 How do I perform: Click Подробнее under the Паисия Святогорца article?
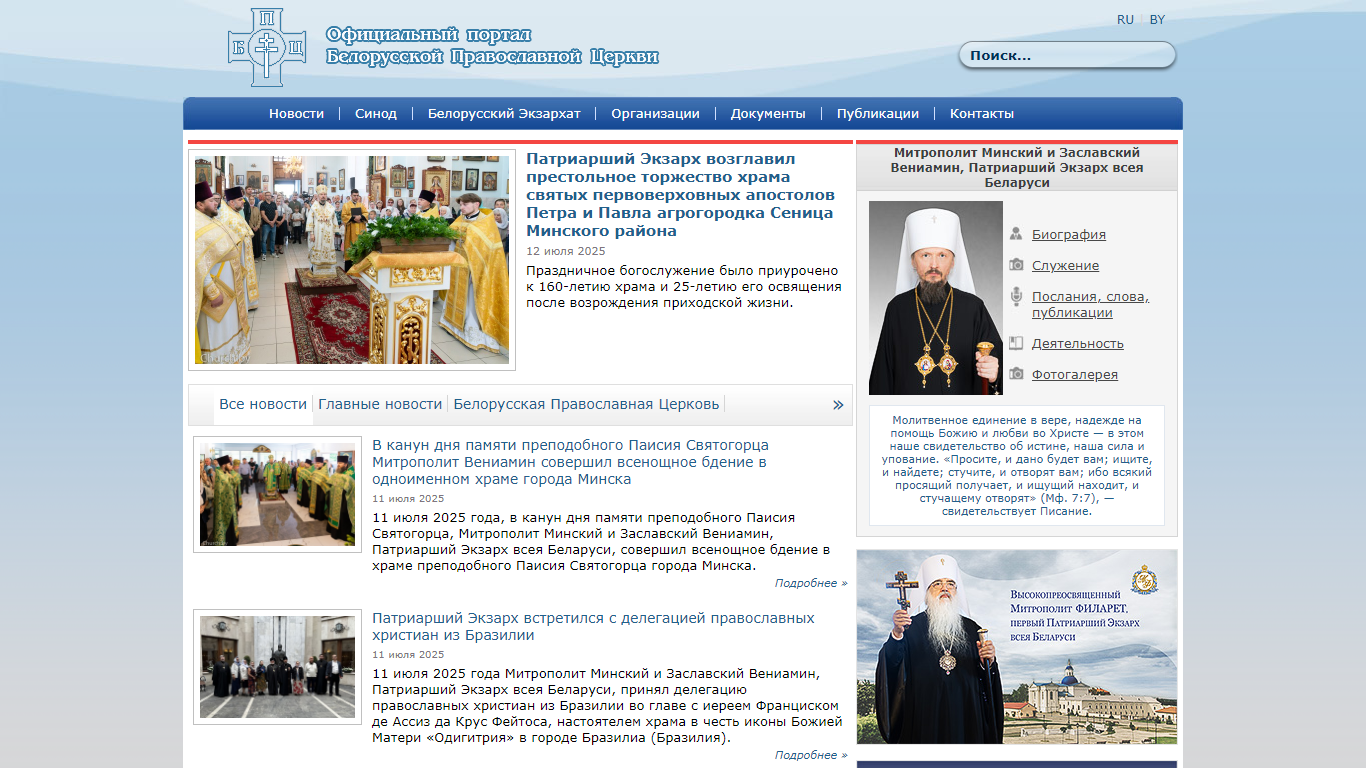(811, 583)
